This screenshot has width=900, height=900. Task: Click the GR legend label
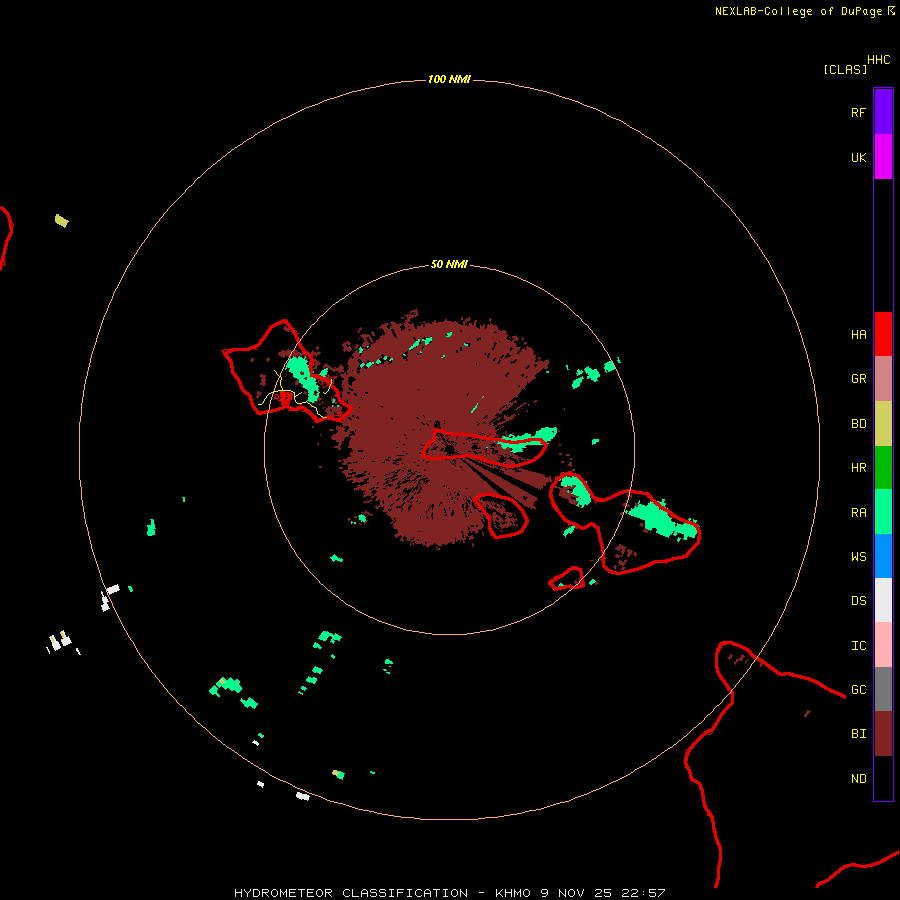[858, 379]
